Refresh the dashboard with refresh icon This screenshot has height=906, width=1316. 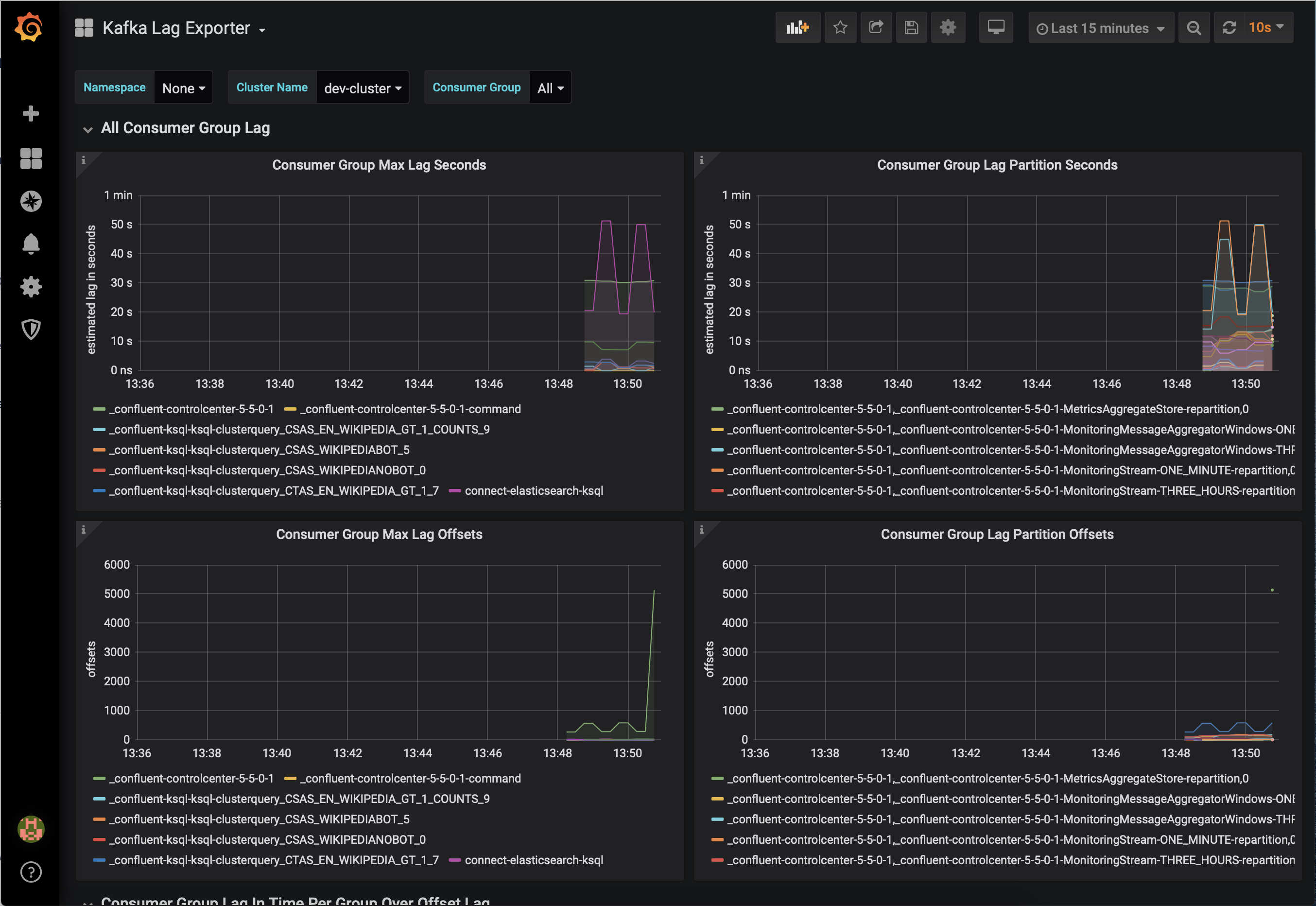click(x=1229, y=28)
